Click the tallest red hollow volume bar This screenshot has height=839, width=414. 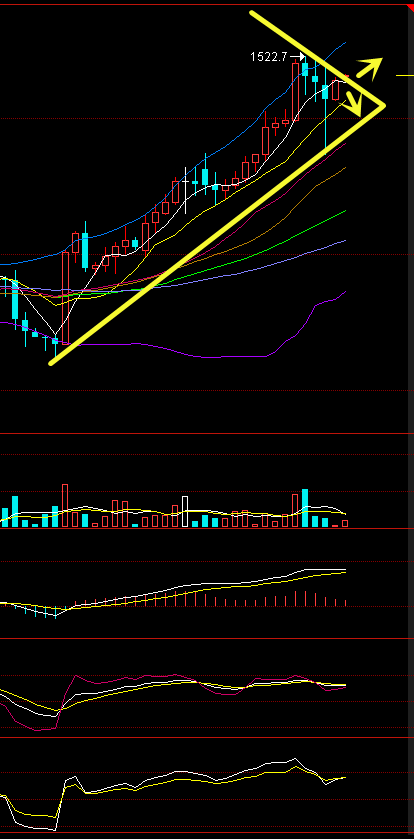[65, 506]
